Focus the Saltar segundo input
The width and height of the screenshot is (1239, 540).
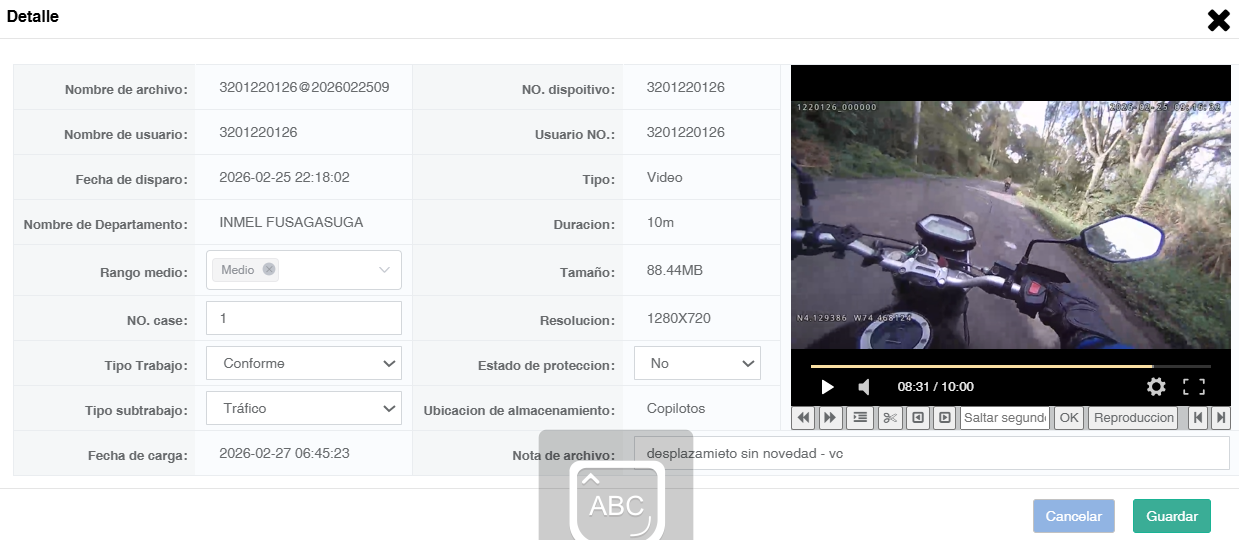click(1005, 418)
